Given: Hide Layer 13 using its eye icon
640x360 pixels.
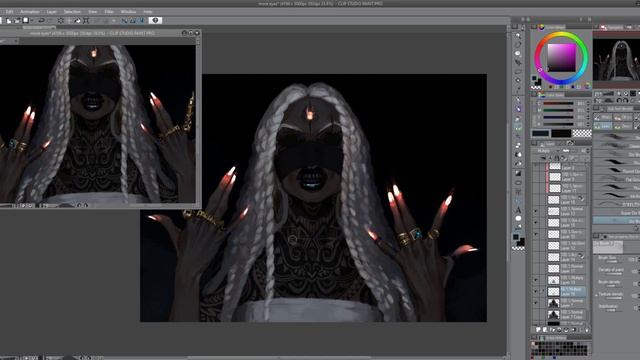Looking at the screenshot, I should tap(536, 211).
